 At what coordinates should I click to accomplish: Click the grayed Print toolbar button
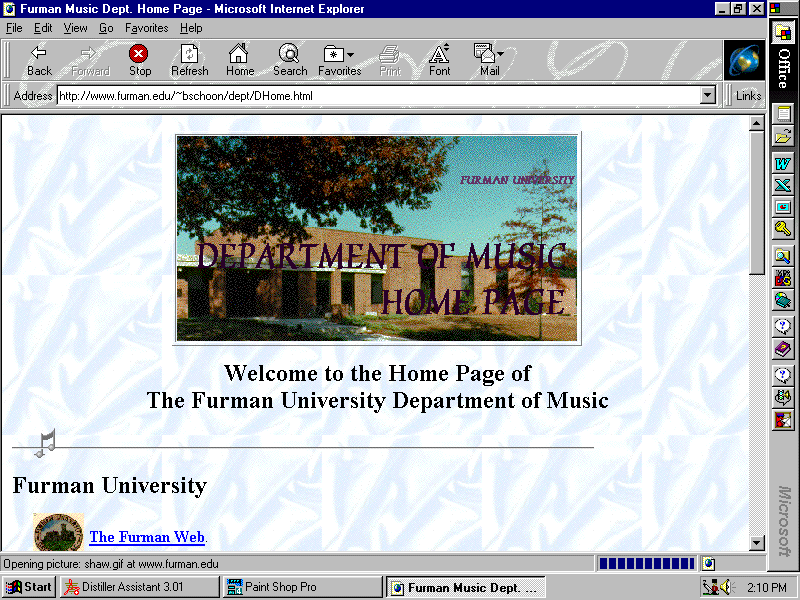390,61
